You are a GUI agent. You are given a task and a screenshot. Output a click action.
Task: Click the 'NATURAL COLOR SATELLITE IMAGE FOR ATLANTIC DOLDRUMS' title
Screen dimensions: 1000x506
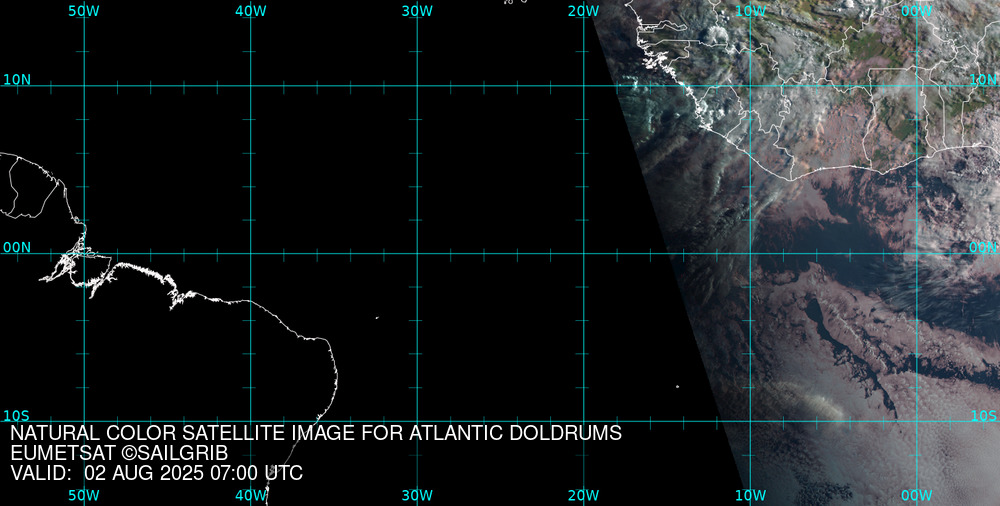tap(316, 433)
